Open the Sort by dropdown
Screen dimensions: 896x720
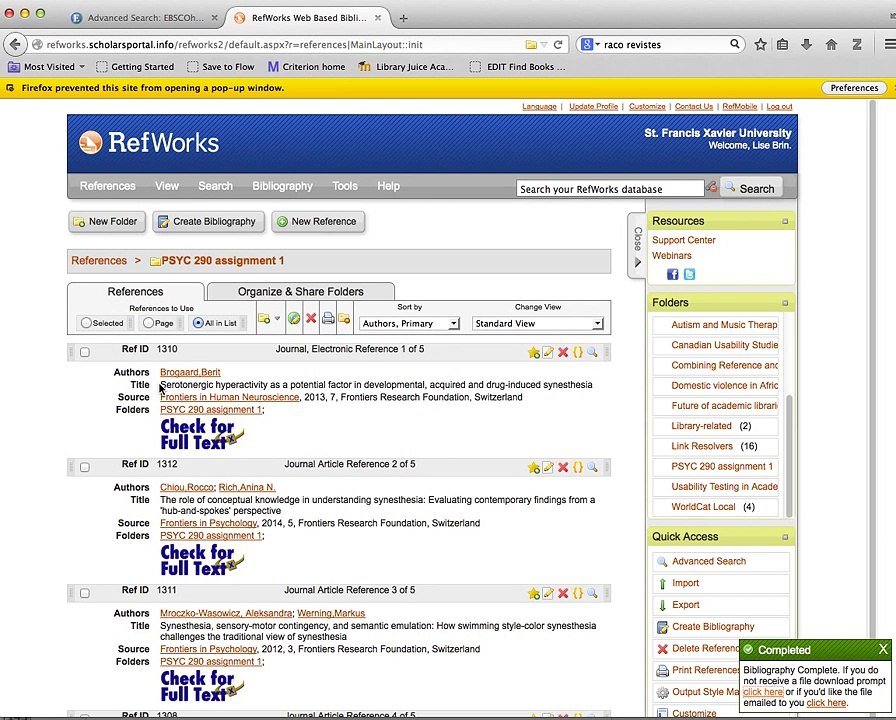(409, 323)
